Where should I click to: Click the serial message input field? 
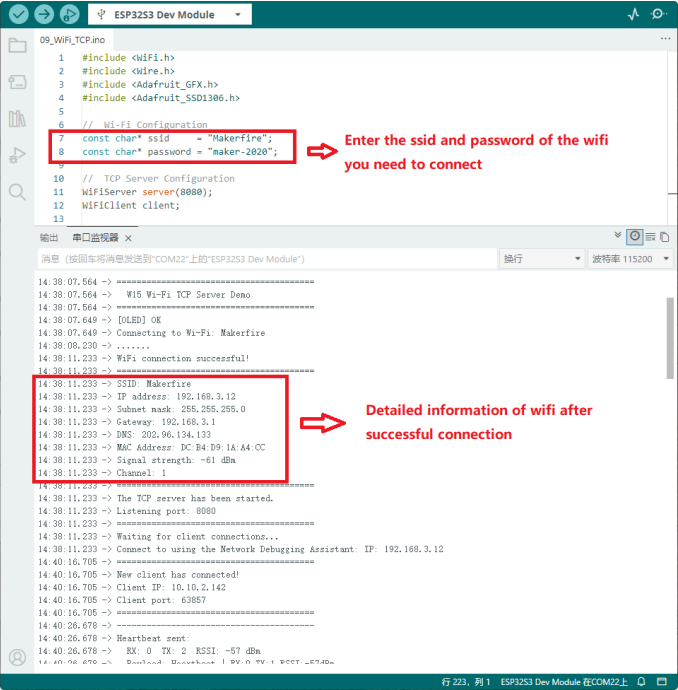click(267, 259)
